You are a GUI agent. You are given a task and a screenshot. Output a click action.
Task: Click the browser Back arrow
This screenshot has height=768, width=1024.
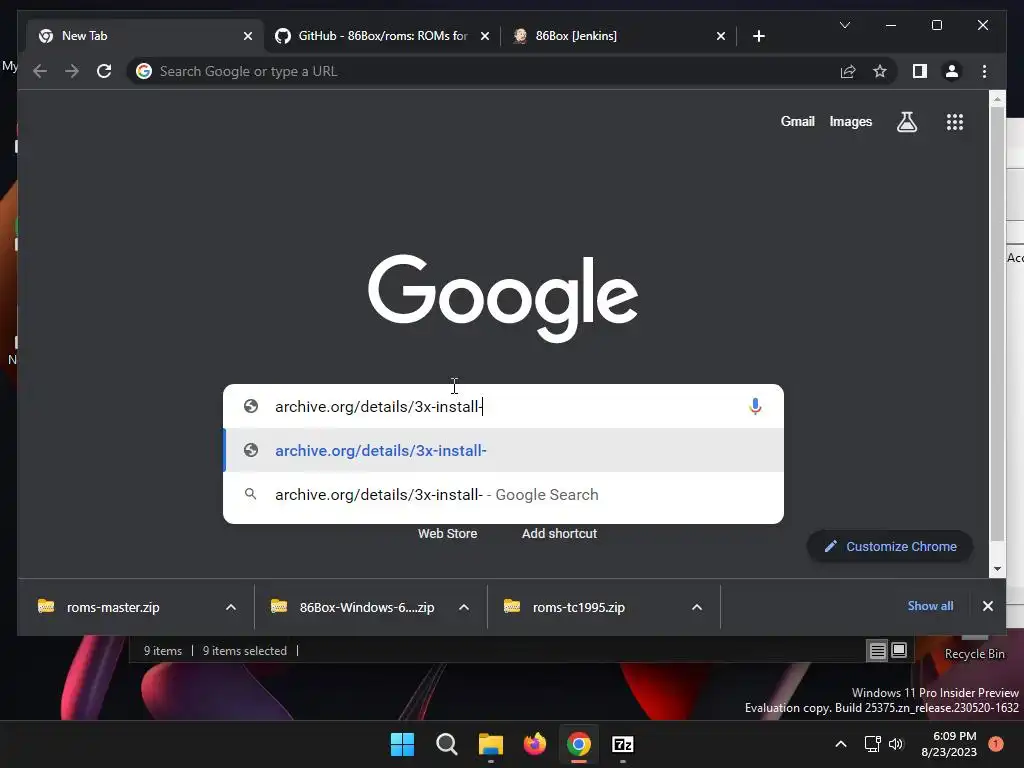40,71
